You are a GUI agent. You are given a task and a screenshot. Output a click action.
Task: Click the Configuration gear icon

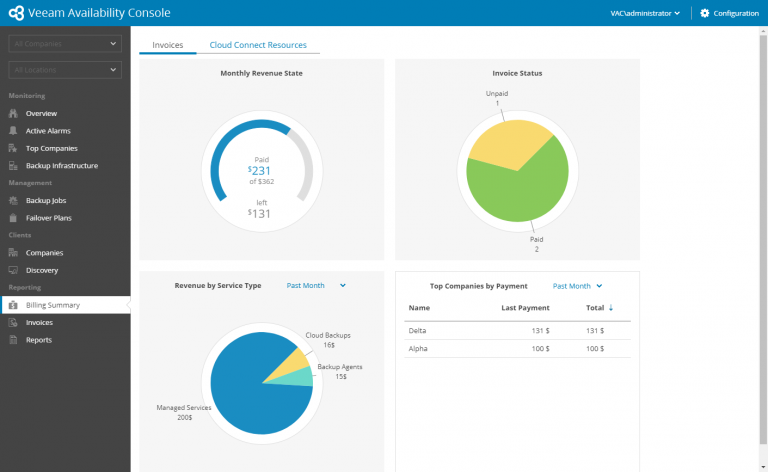[x=704, y=13]
